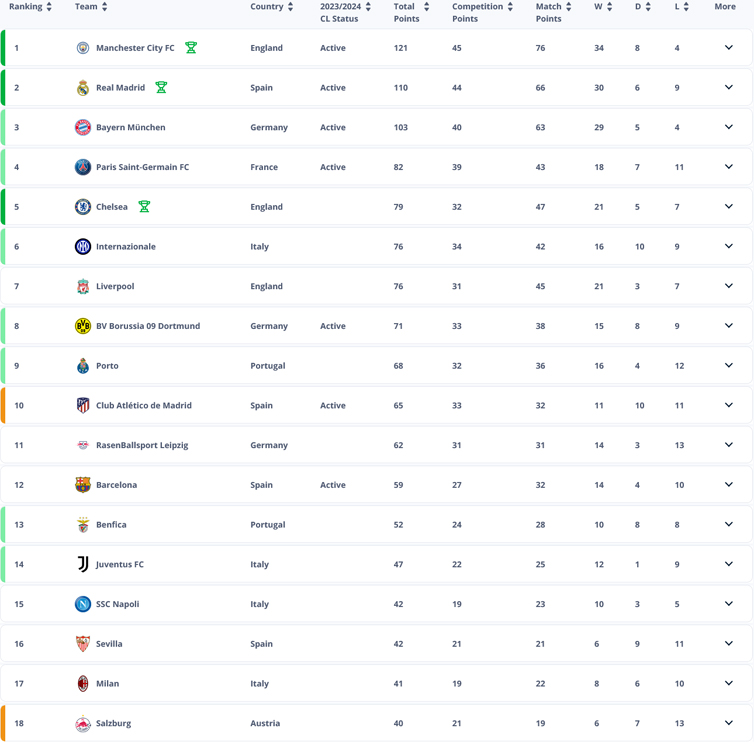This screenshot has width=754, height=742.
Task: Click the Bayern München club logo
Action: pyautogui.click(x=83, y=127)
